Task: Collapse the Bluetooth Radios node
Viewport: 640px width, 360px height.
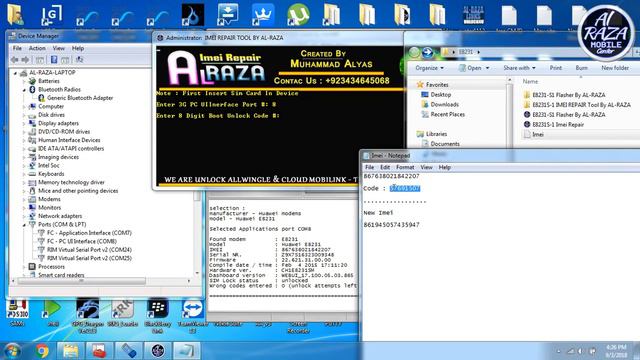Action: point(24,90)
